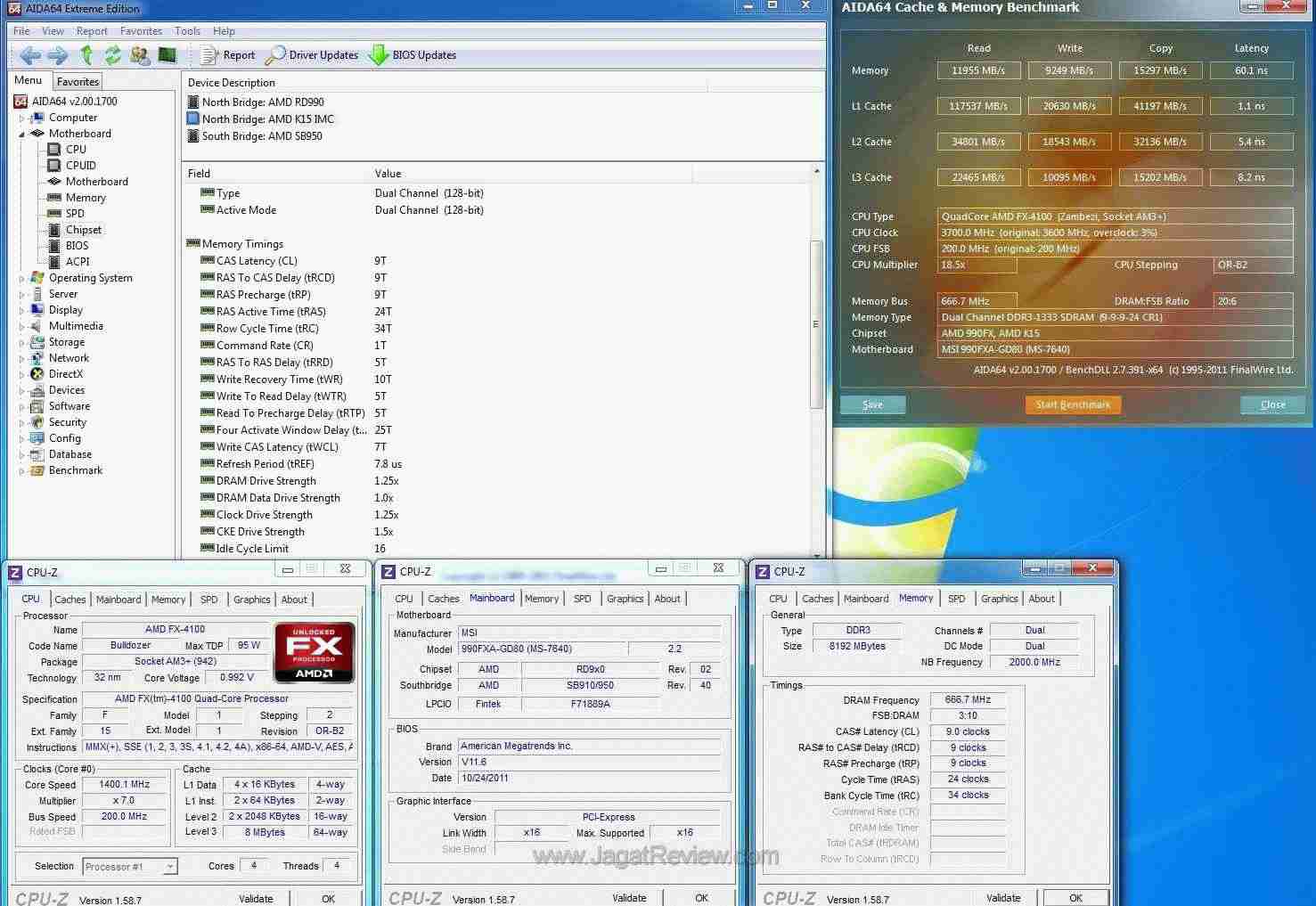Switch to the Favorites tab
The height and width of the screenshot is (906, 1316).
click(x=78, y=81)
